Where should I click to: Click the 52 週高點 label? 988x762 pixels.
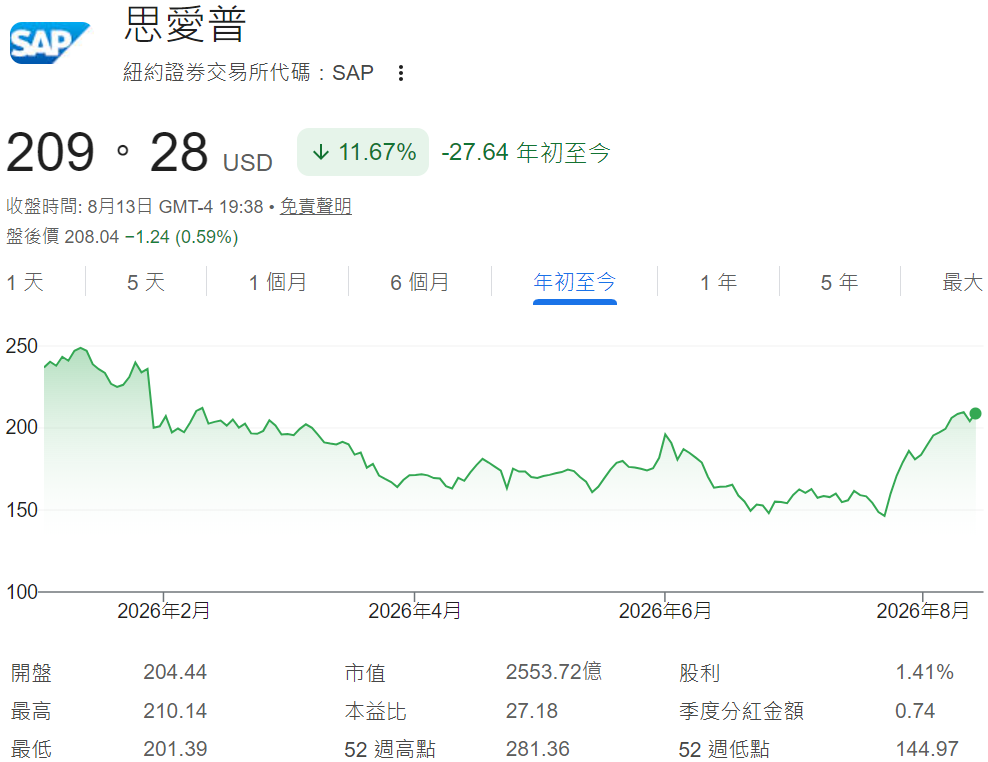390,749
